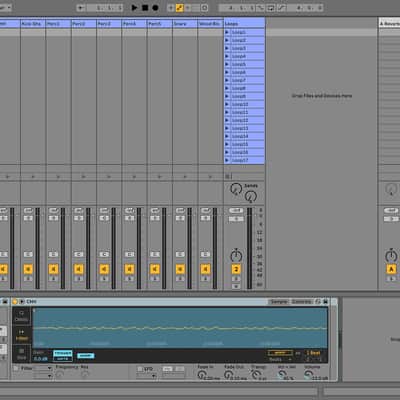
Task: Select the Perc4 track header
Action: 134,24
